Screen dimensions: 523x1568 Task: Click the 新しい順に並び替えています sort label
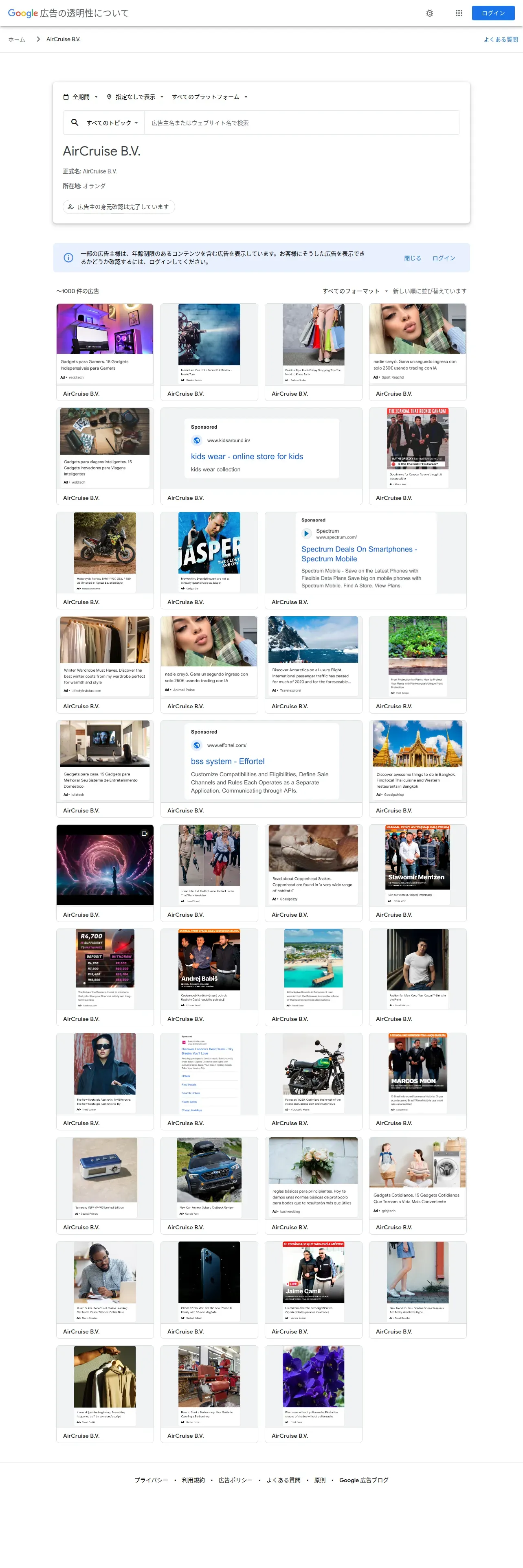(x=429, y=291)
